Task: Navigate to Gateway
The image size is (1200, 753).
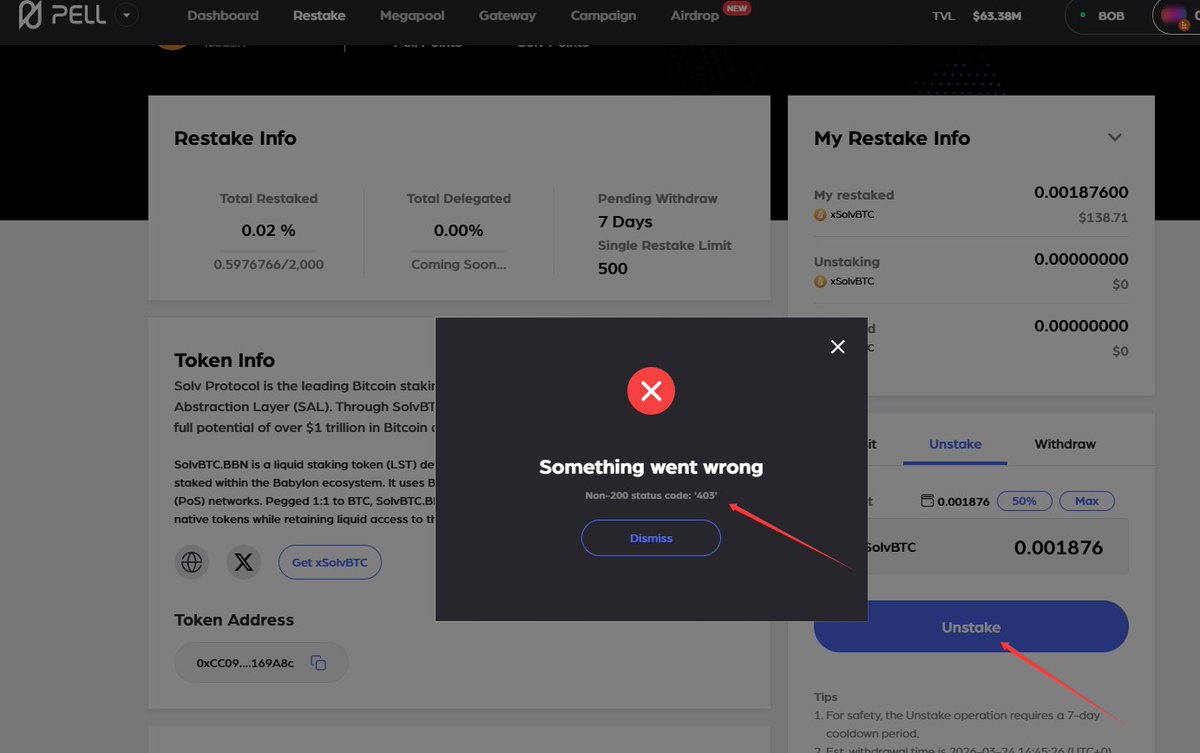Action: pos(507,16)
